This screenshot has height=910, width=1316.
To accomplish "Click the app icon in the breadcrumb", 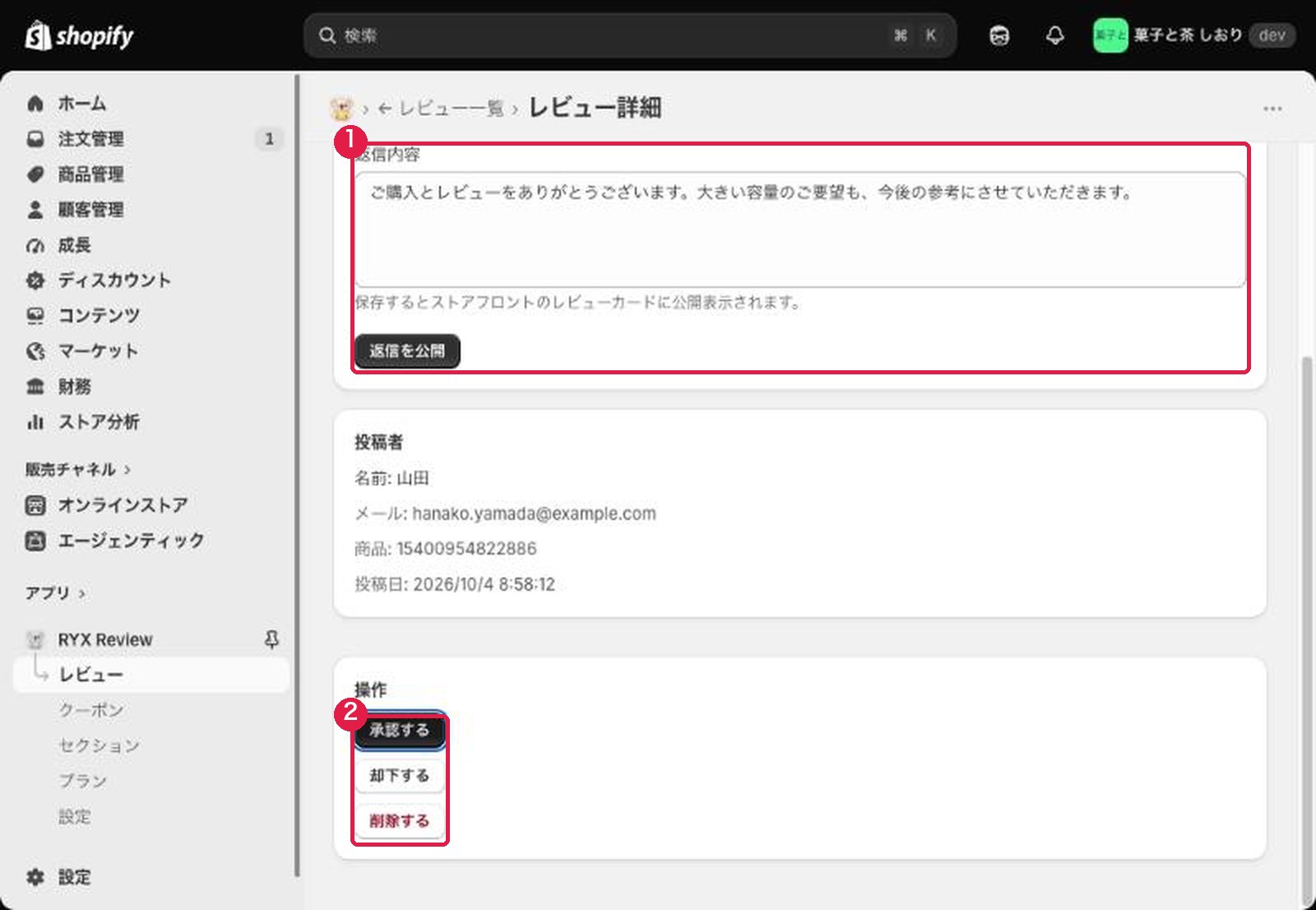I will click(341, 108).
